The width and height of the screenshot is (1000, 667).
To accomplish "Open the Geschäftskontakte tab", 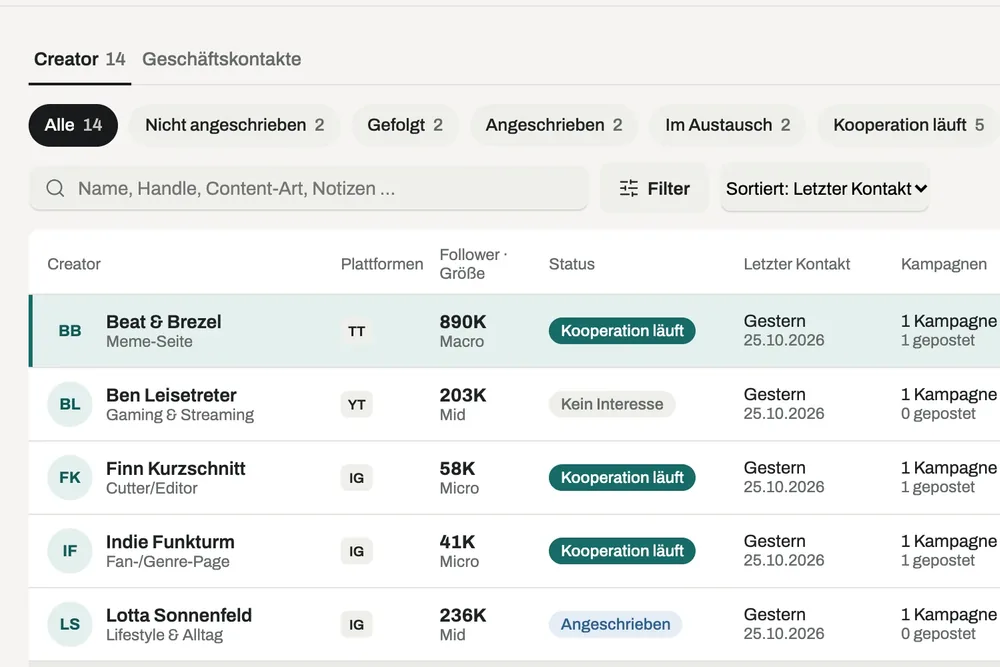I will pyautogui.click(x=221, y=59).
